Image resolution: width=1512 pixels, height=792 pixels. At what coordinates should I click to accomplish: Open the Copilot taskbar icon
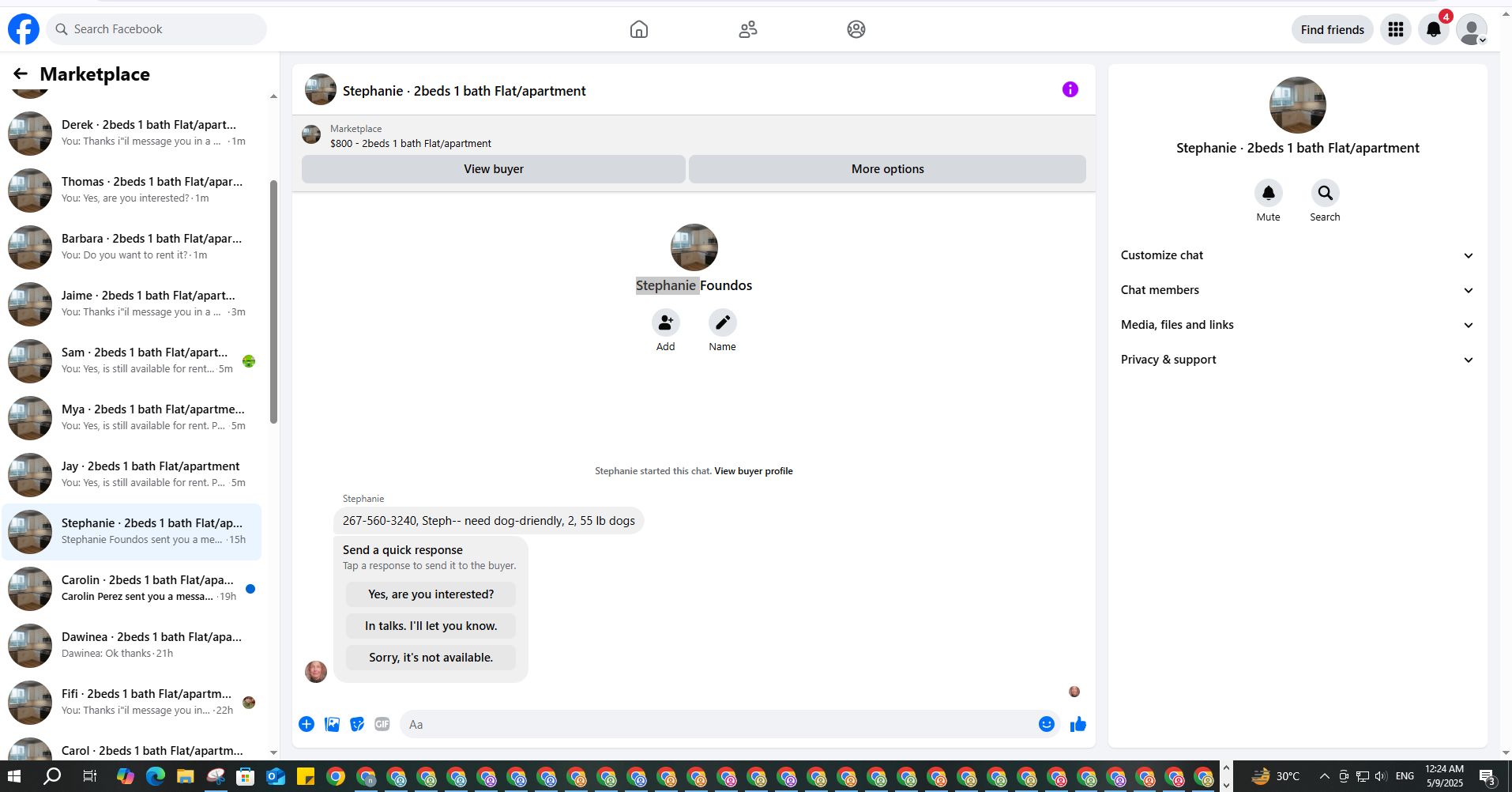click(126, 776)
